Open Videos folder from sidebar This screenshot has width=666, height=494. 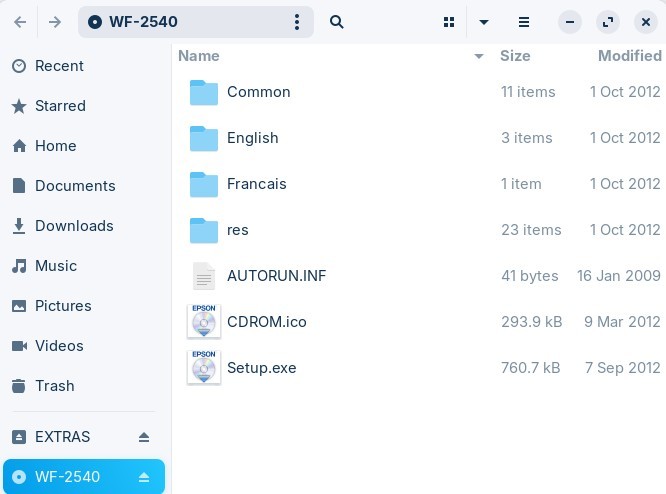86,346
